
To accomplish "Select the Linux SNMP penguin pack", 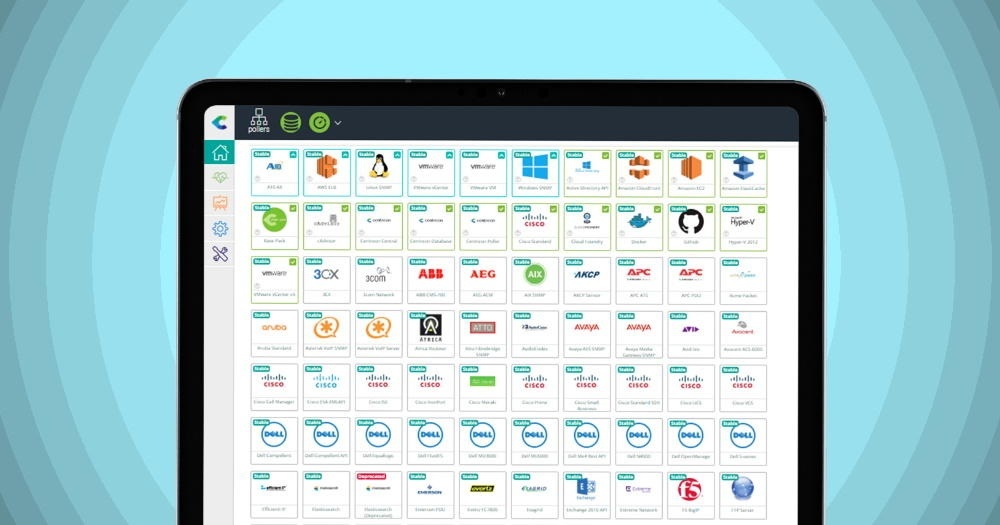I will (x=379, y=173).
